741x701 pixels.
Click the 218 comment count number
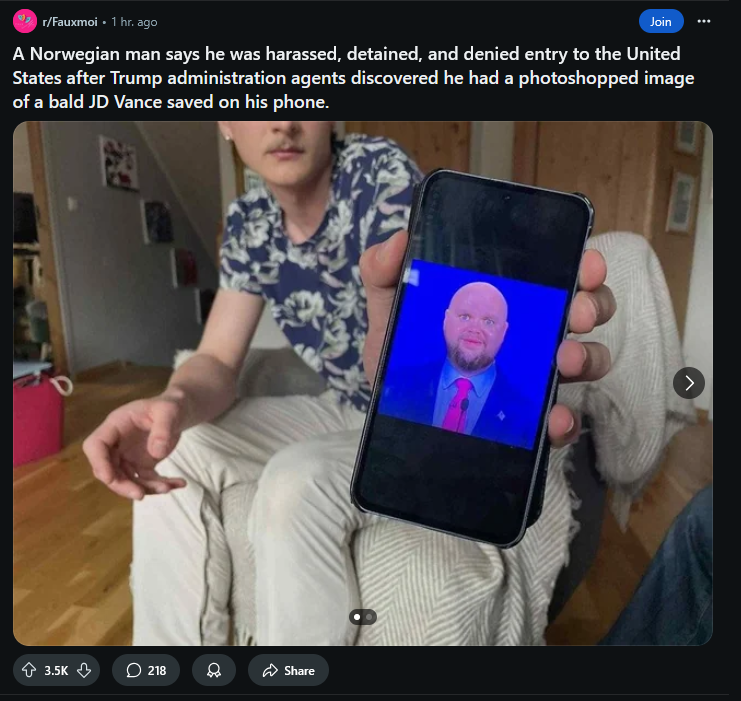156,671
